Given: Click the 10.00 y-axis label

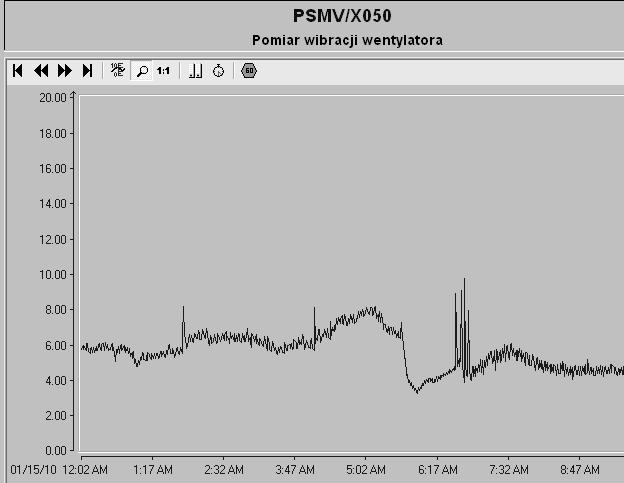Looking at the screenshot, I should click(53, 275).
